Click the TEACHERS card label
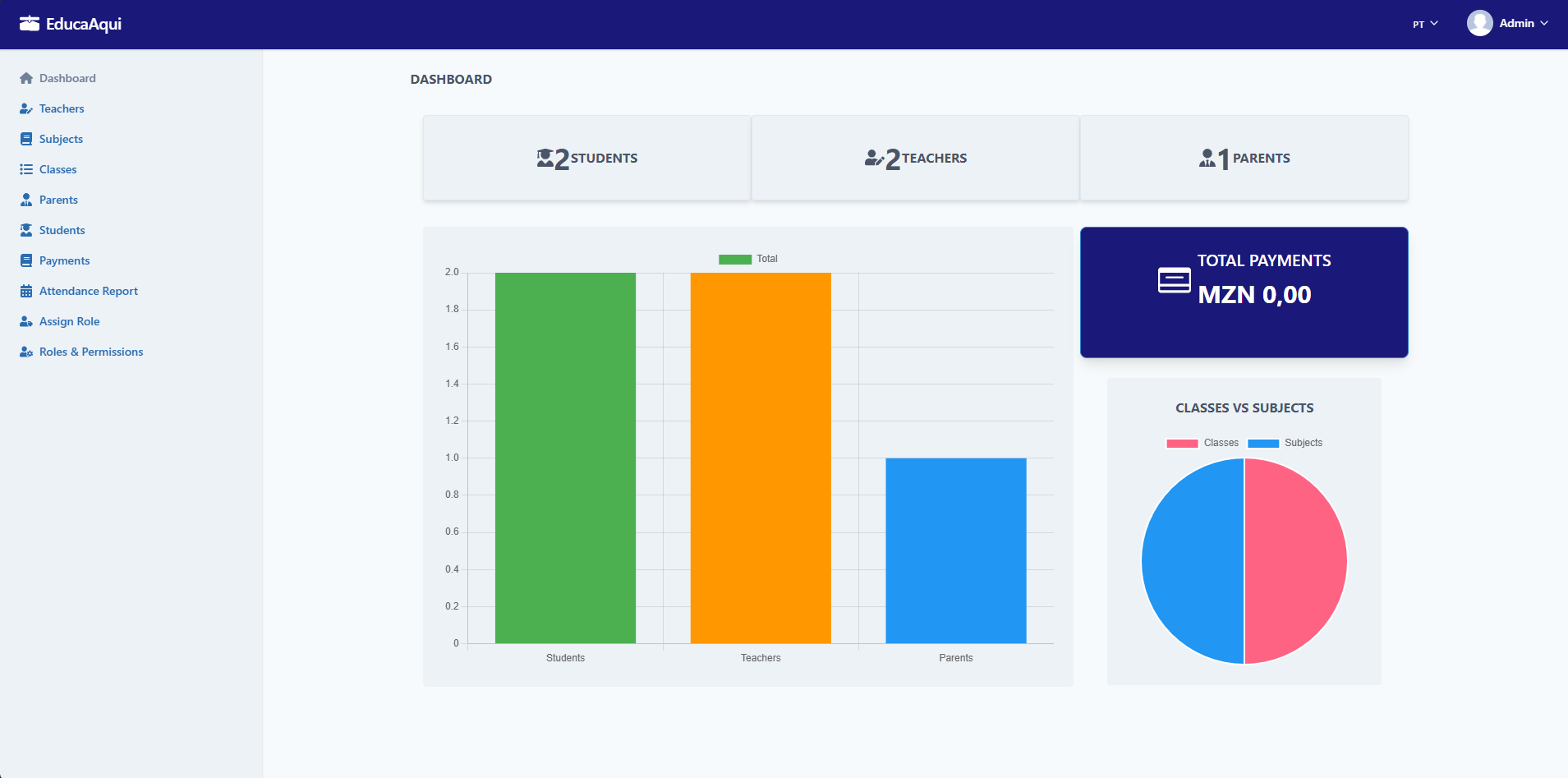 tap(935, 158)
